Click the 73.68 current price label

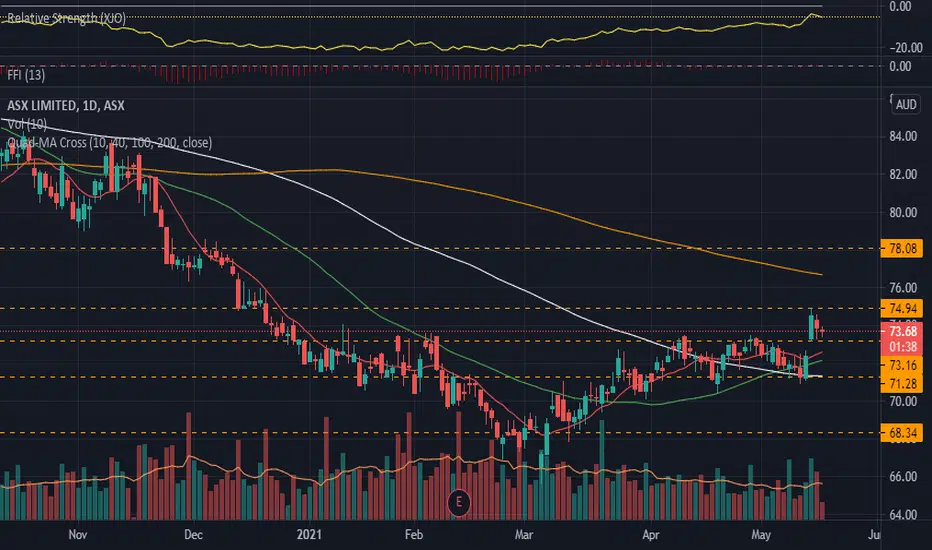[902, 331]
